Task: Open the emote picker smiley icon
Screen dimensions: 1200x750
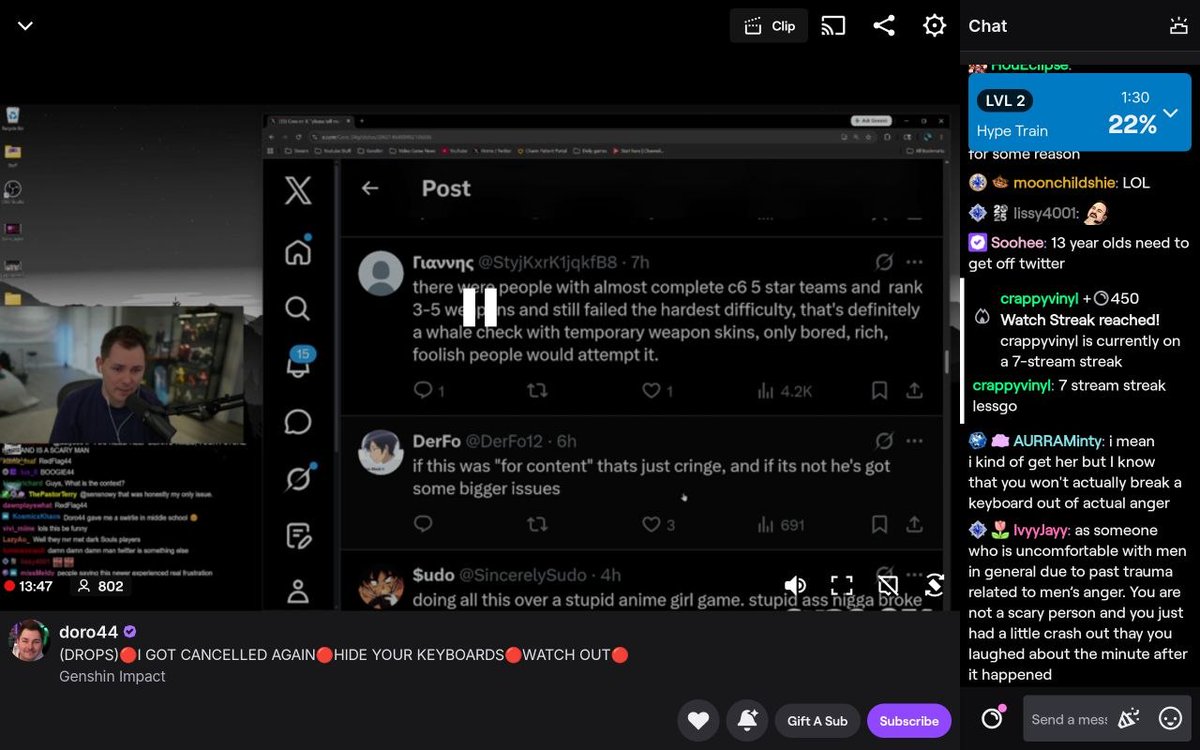Action: [1170, 718]
